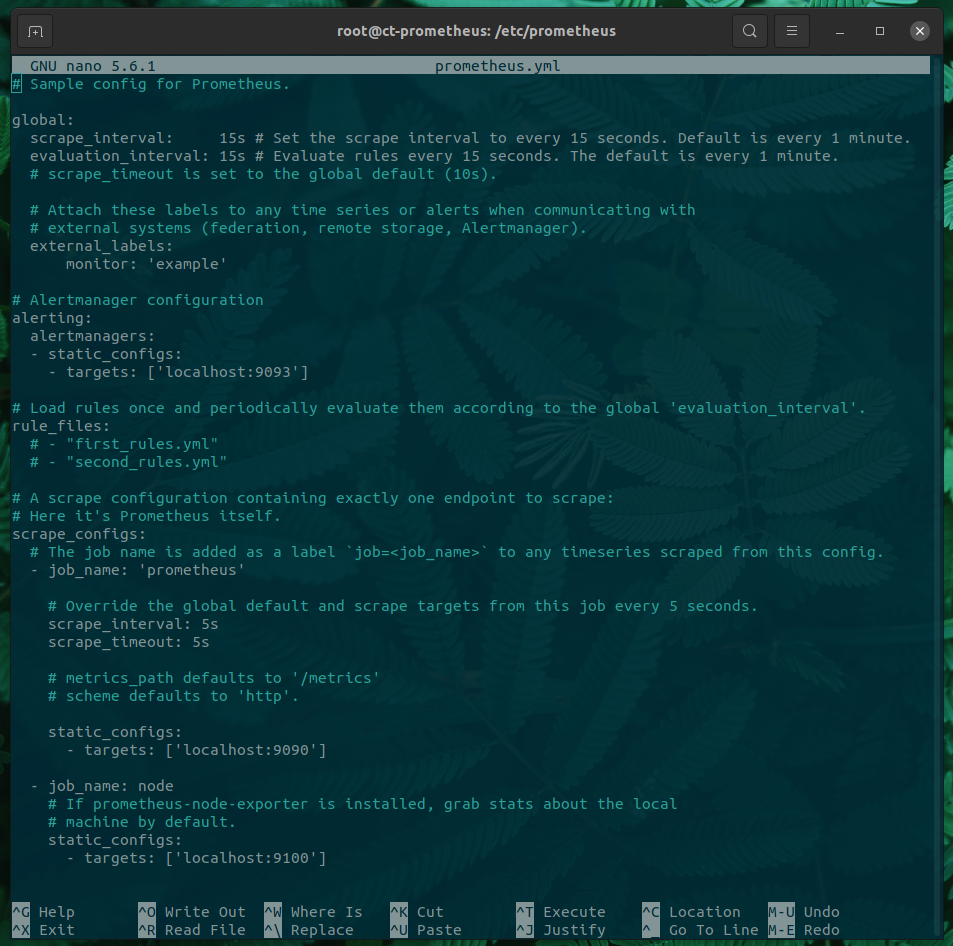This screenshot has width=953, height=946.
Task: Click the ^W Where Is shortcut
Action: (314, 912)
